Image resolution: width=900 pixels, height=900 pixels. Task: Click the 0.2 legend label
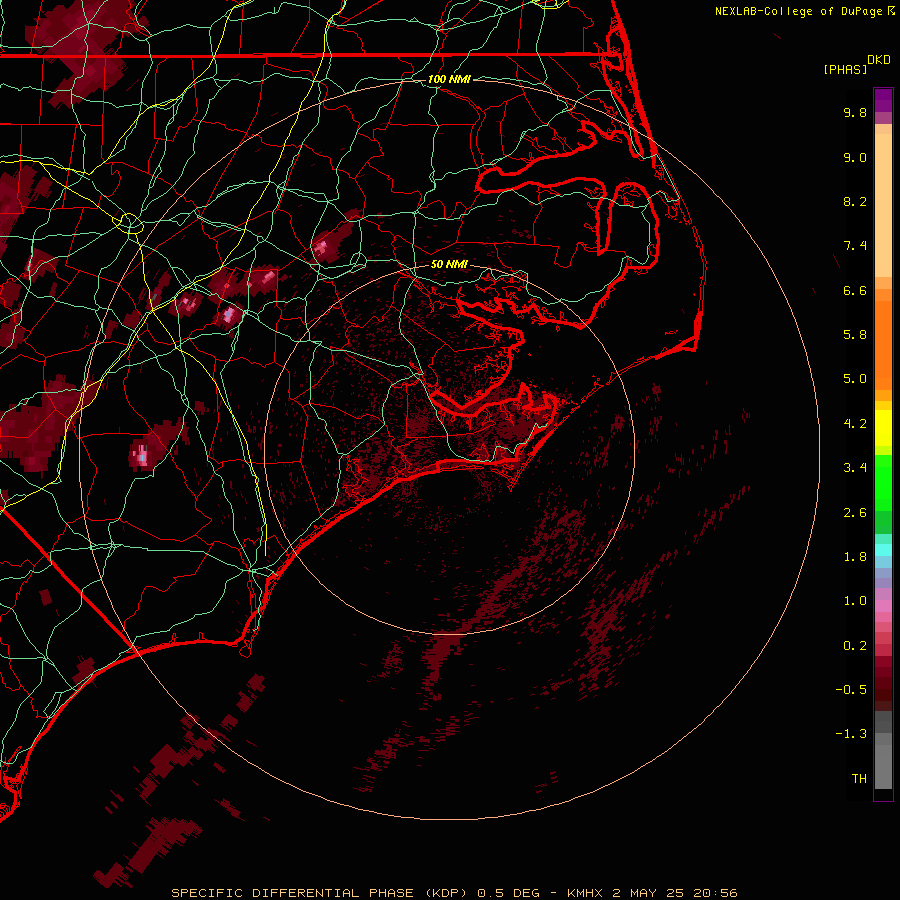[x=855, y=646]
